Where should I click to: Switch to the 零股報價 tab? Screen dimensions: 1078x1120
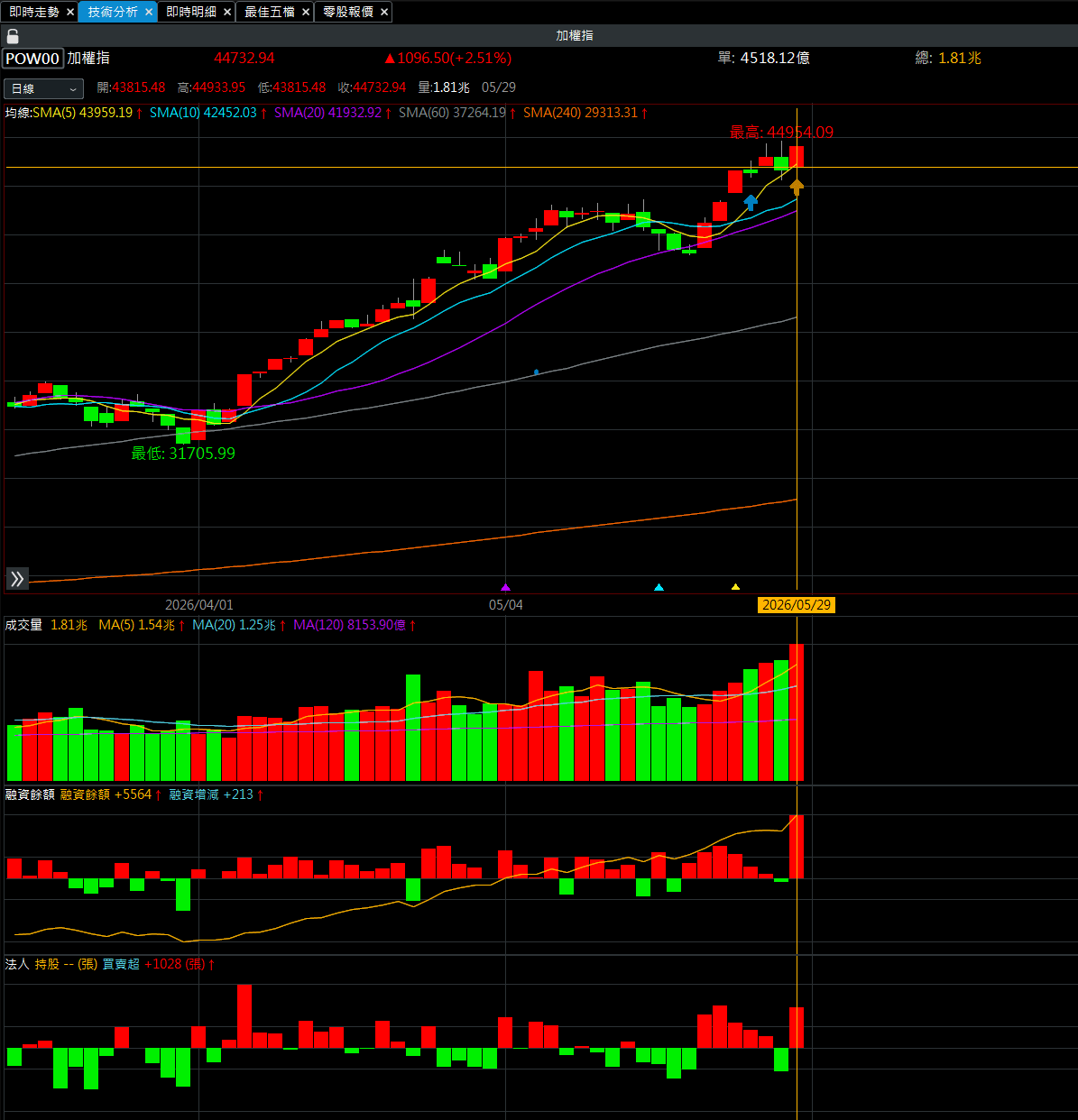(x=348, y=12)
